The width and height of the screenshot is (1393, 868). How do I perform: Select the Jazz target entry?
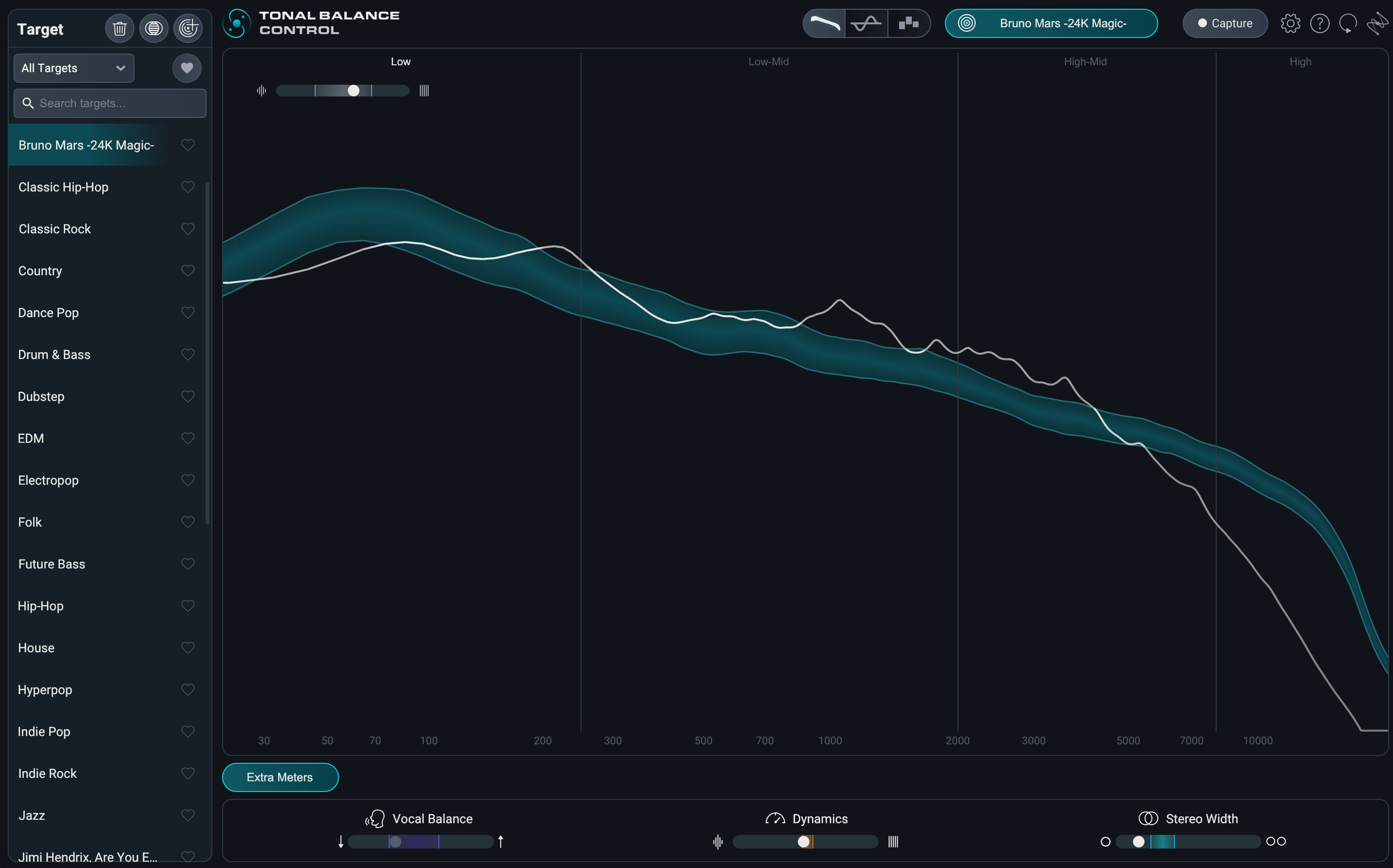[x=32, y=815]
